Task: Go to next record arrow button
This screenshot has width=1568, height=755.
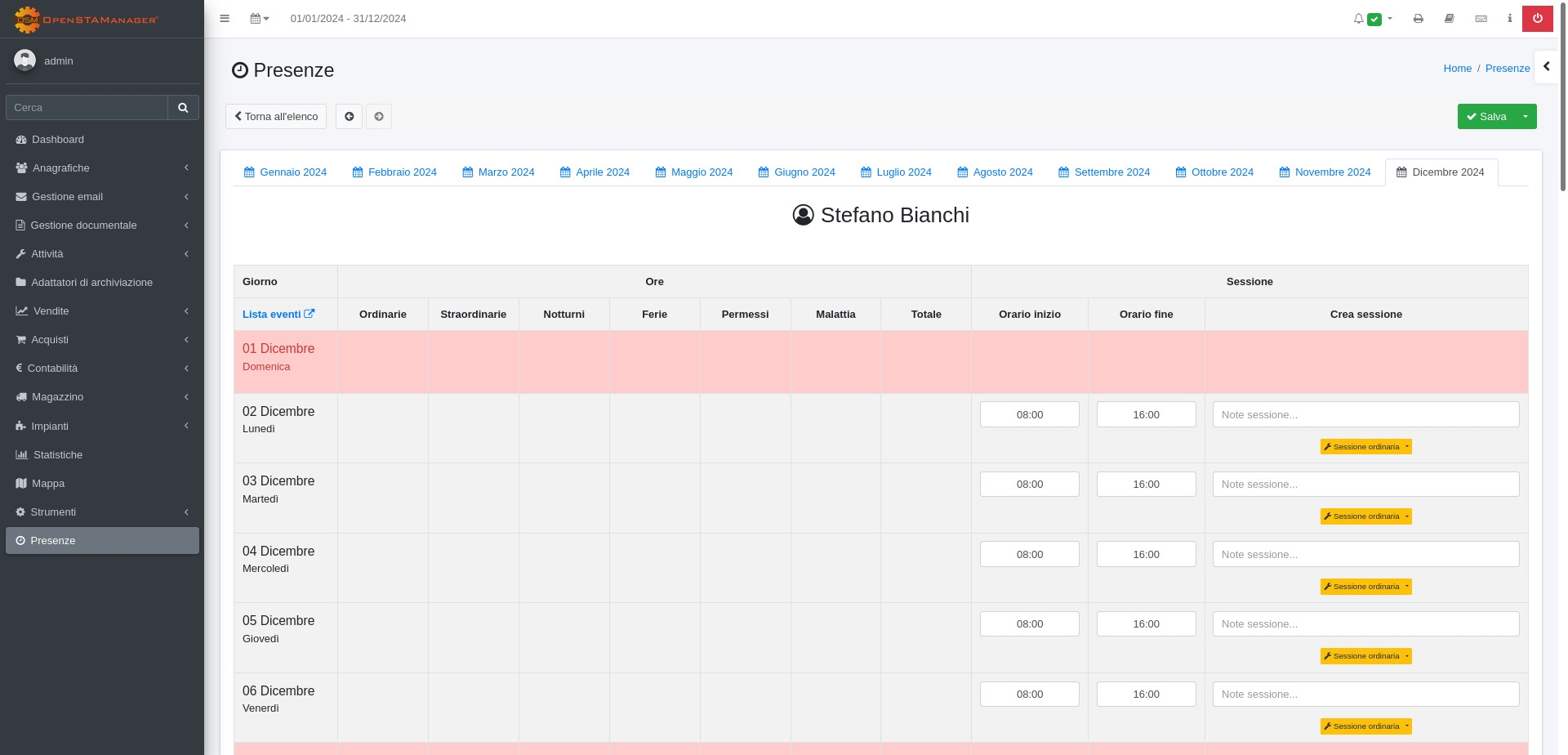Action: (x=379, y=116)
